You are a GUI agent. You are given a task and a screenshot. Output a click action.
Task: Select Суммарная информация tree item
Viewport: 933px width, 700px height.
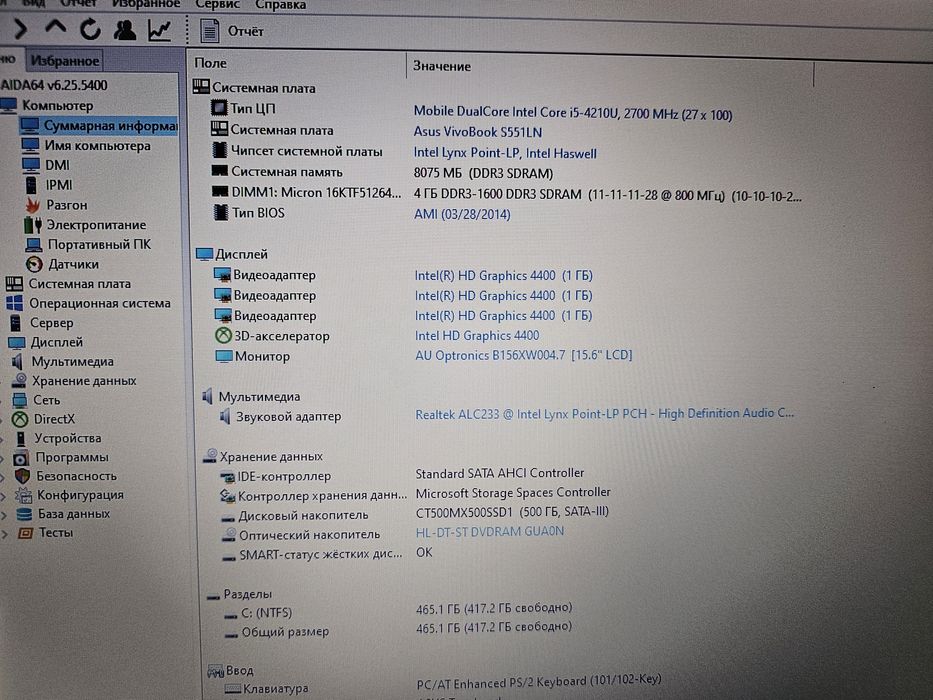coord(110,126)
